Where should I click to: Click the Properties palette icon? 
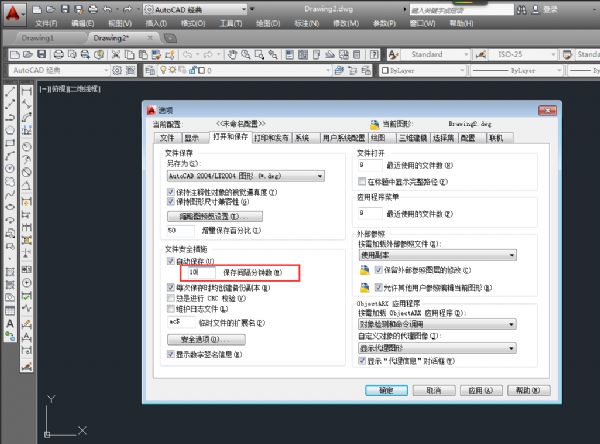coord(290,55)
